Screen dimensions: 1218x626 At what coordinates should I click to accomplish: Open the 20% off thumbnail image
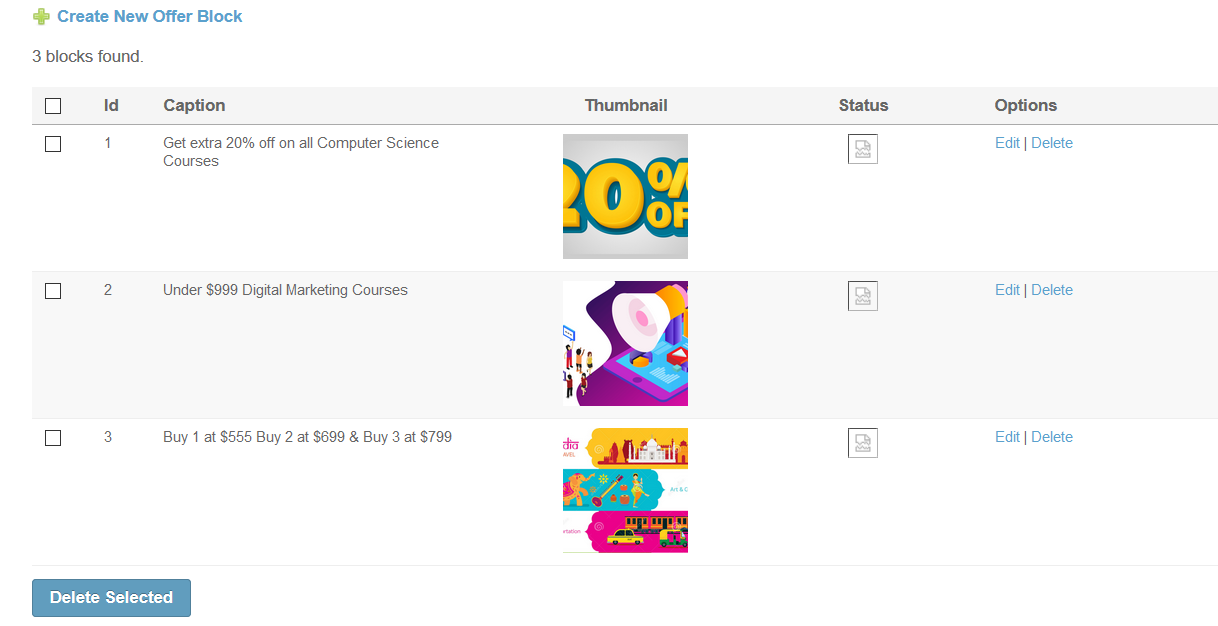(x=625, y=196)
